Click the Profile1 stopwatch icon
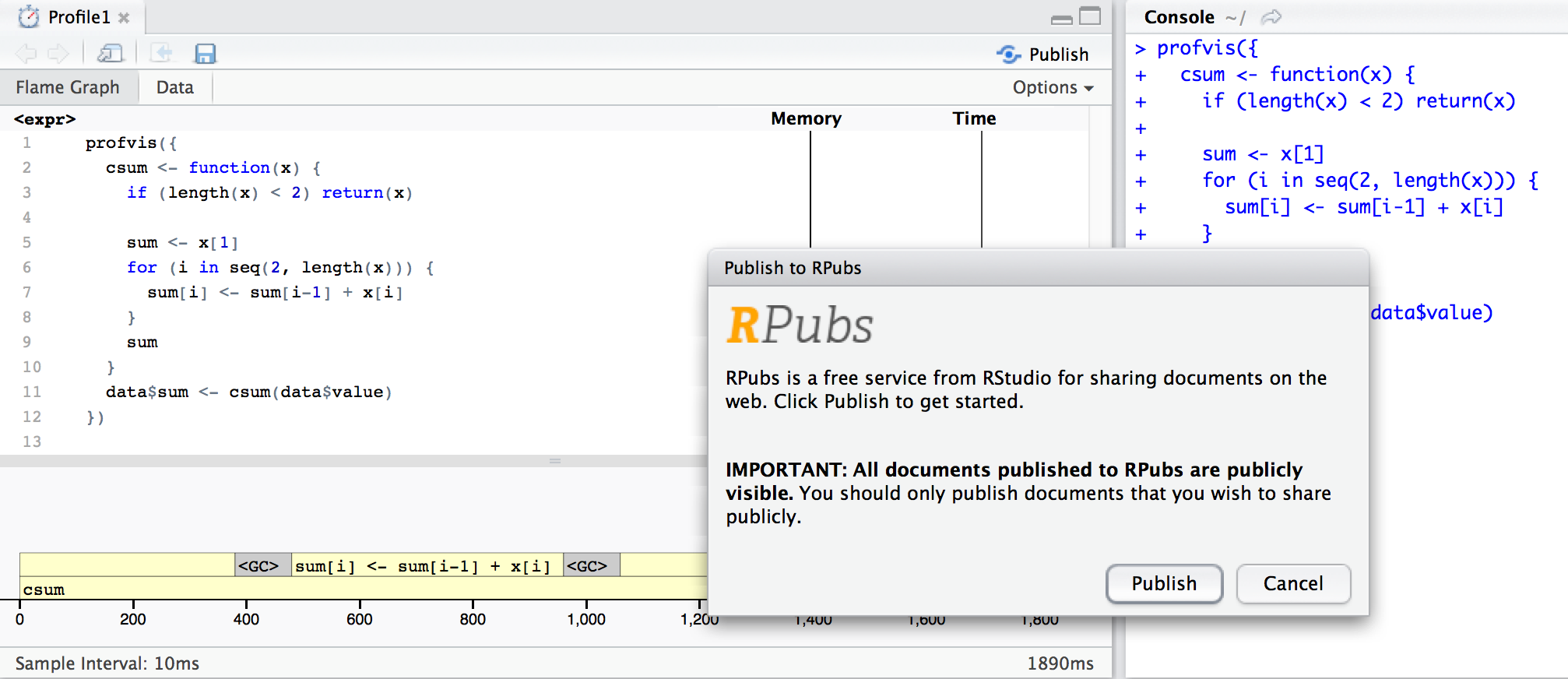This screenshot has width=1568, height=679. (29, 16)
